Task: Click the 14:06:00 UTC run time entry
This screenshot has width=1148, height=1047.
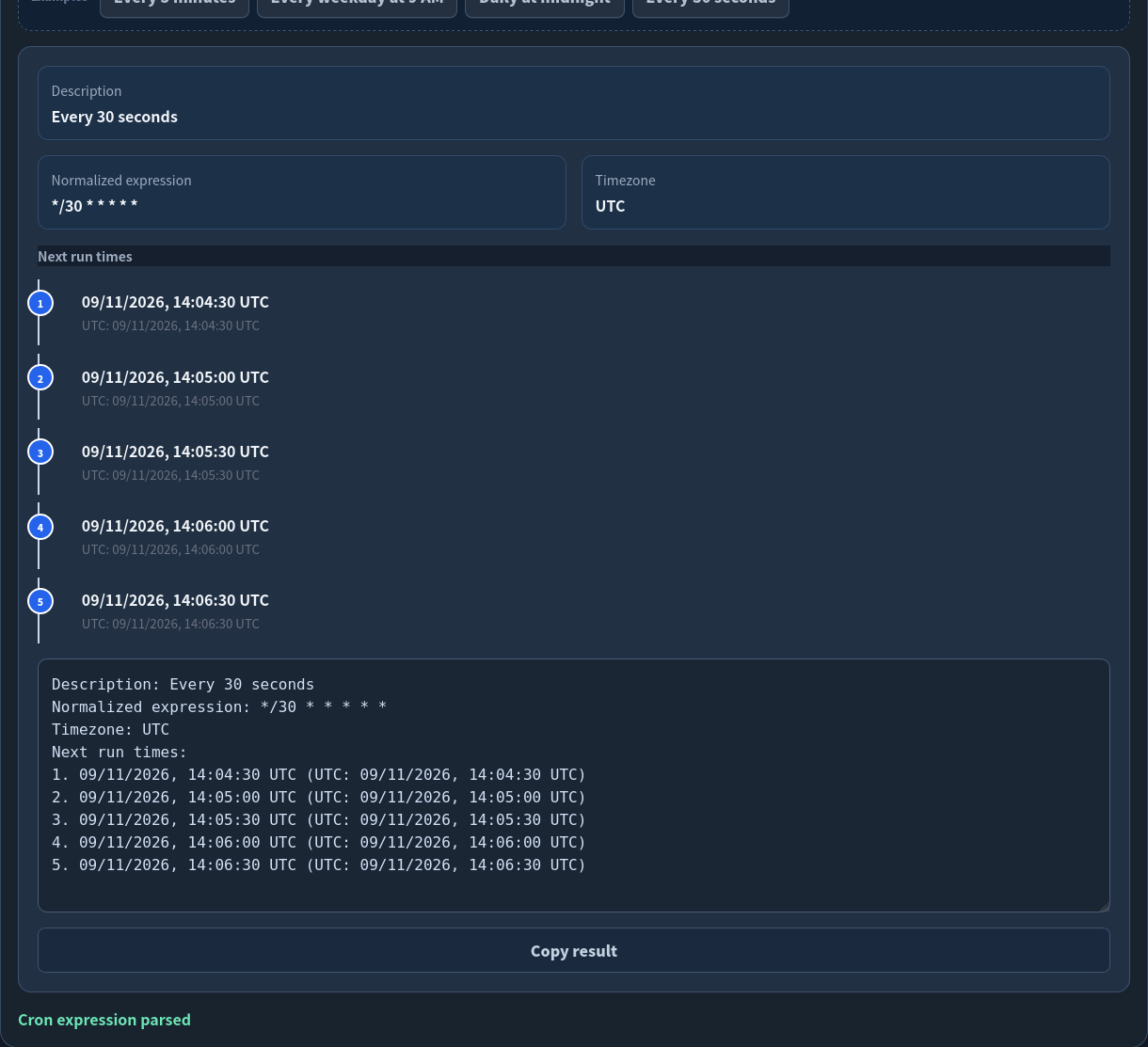Action: [175, 536]
